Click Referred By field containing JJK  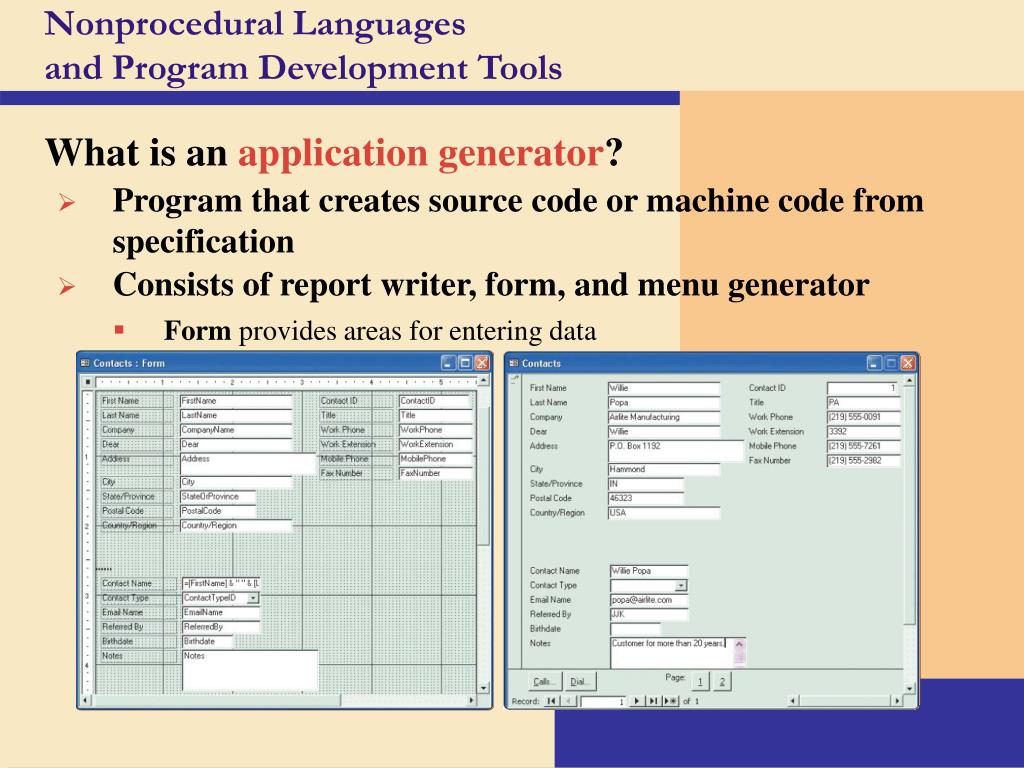tap(649, 615)
